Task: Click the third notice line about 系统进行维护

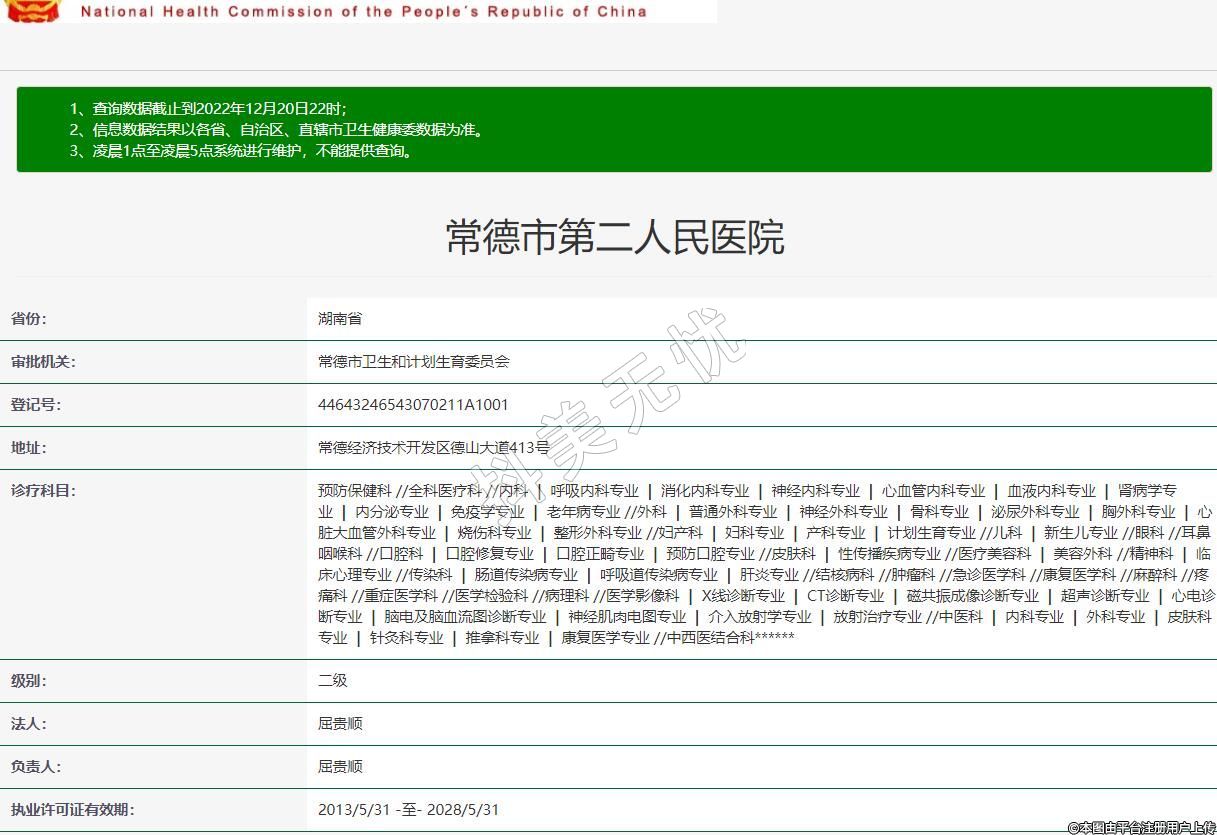Action: [x=240, y=151]
